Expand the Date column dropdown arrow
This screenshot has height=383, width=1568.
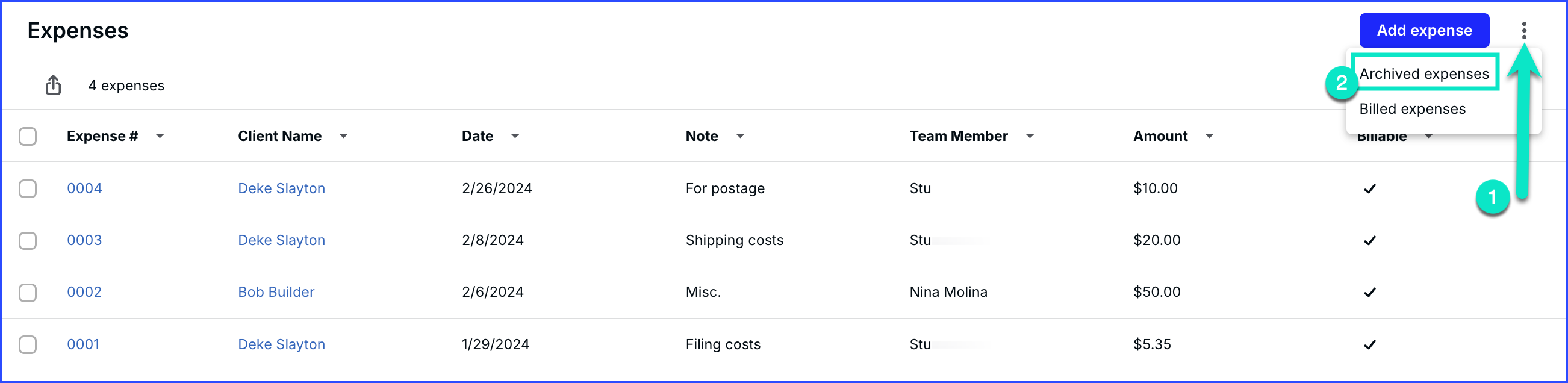click(515, 136)
